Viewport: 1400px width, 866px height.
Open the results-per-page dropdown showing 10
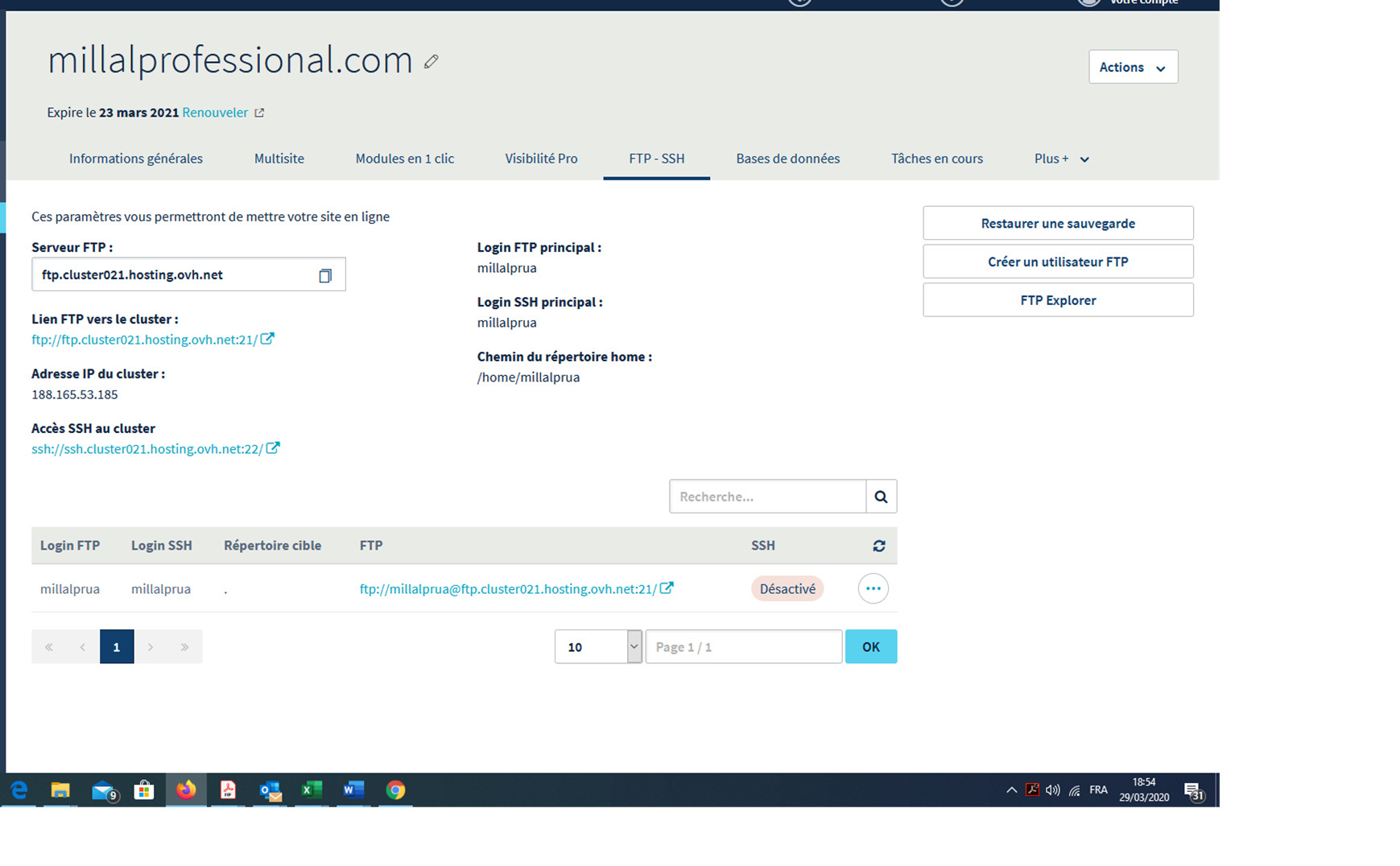pyautogui.click(x=597, y=647)
